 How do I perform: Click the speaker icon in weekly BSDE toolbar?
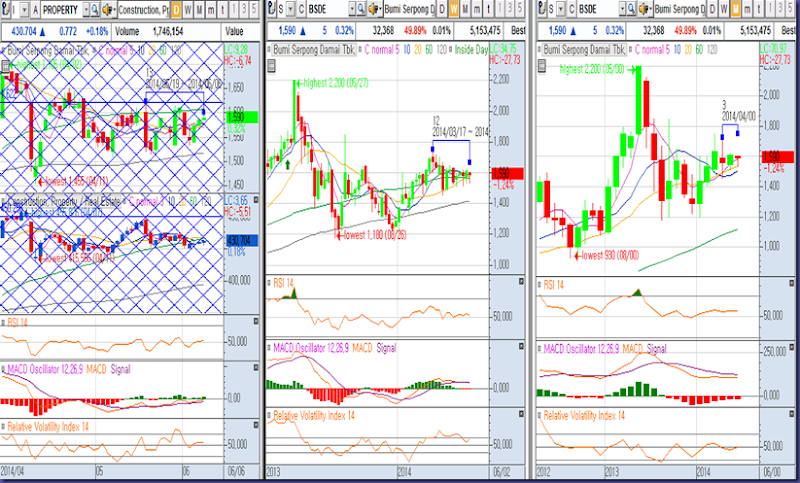click(374, 10)
